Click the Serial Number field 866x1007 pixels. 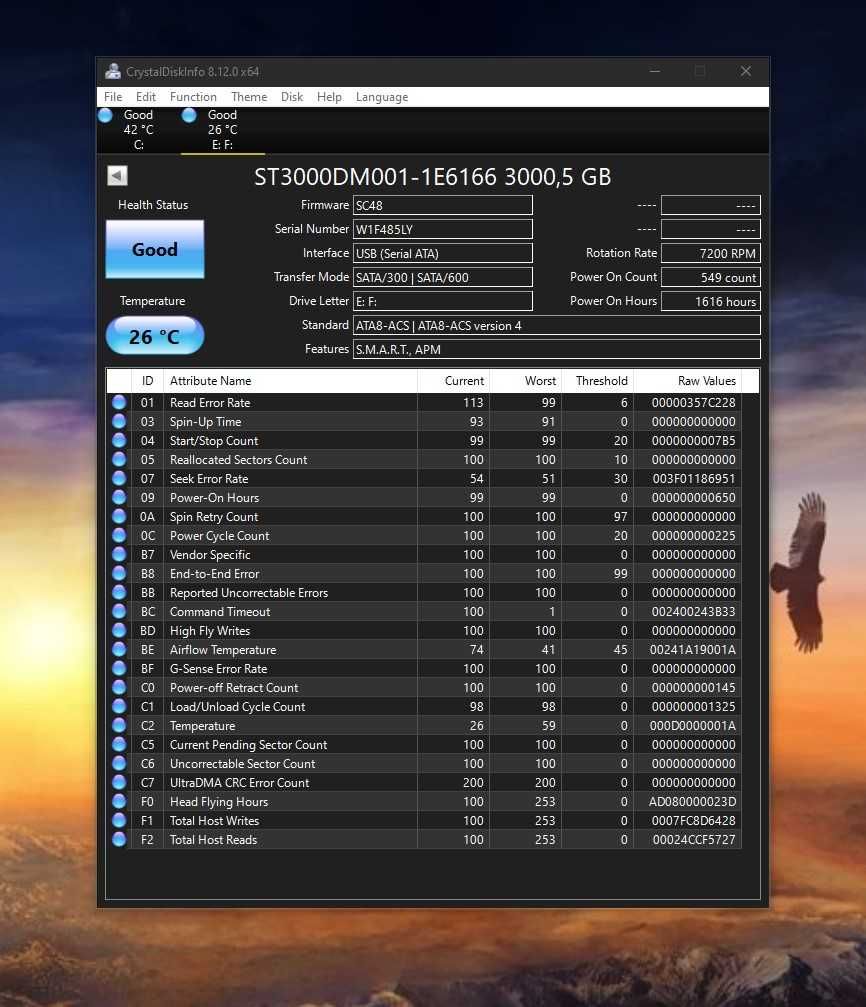[x=443, y=229]
